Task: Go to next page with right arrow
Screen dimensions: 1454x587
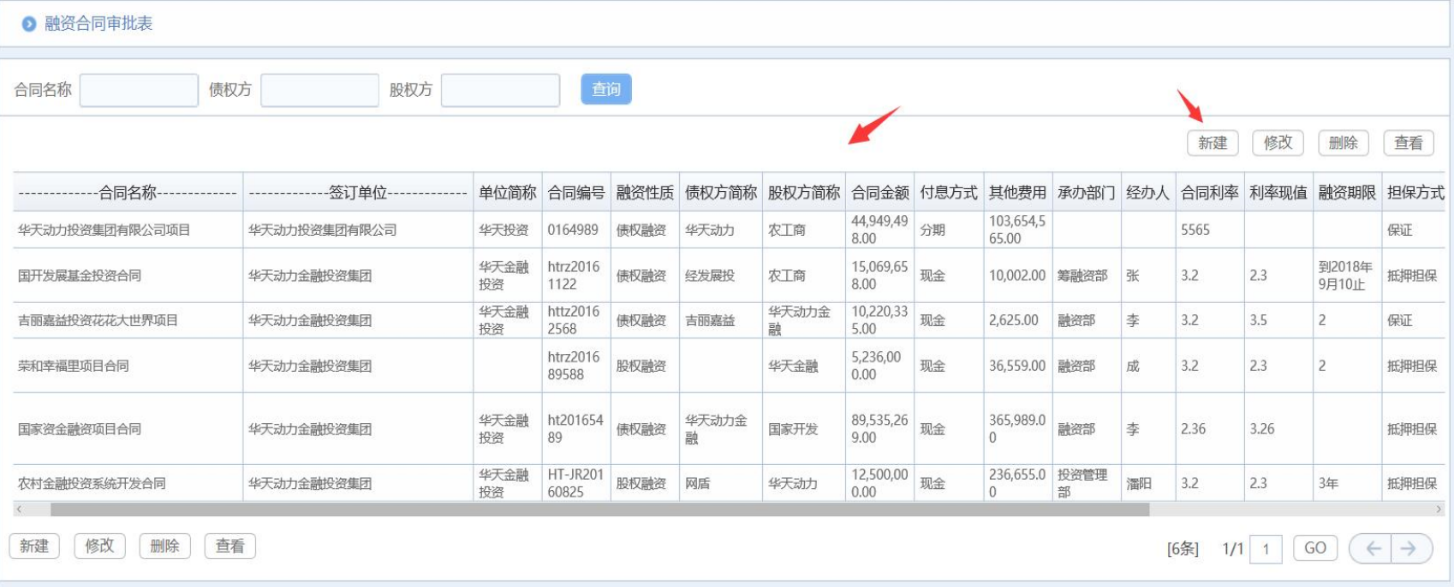Action: pos(1408,548)
